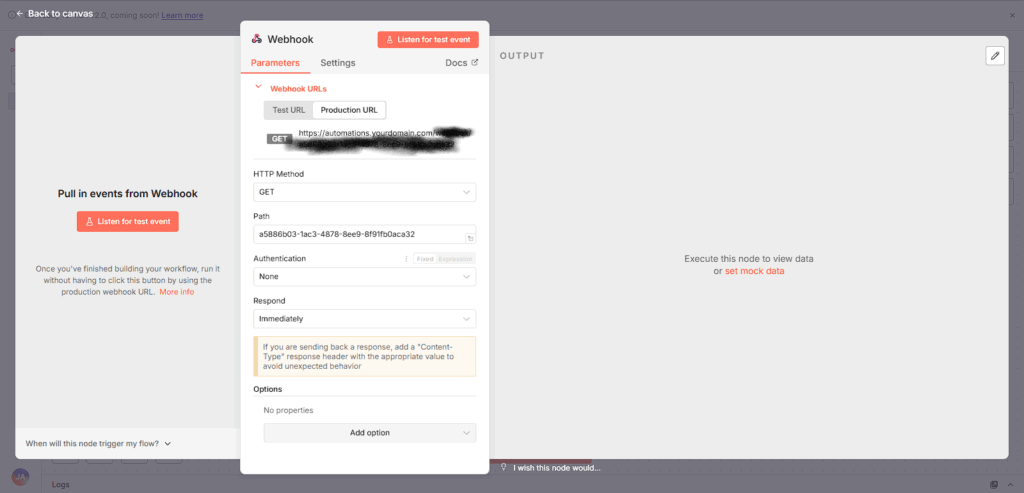Click Listen for test event in left panel
This screenshot has height=493, width=1024.
[x=127, y=221]
